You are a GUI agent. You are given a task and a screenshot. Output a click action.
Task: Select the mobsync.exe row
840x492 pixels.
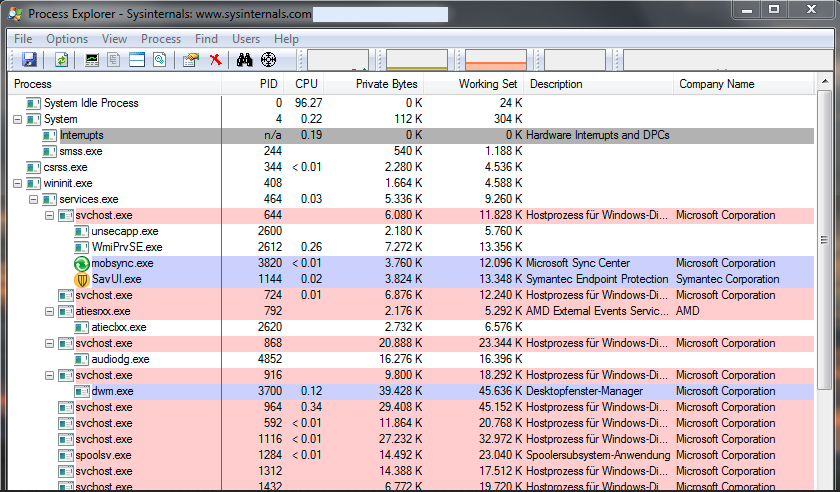411,263
